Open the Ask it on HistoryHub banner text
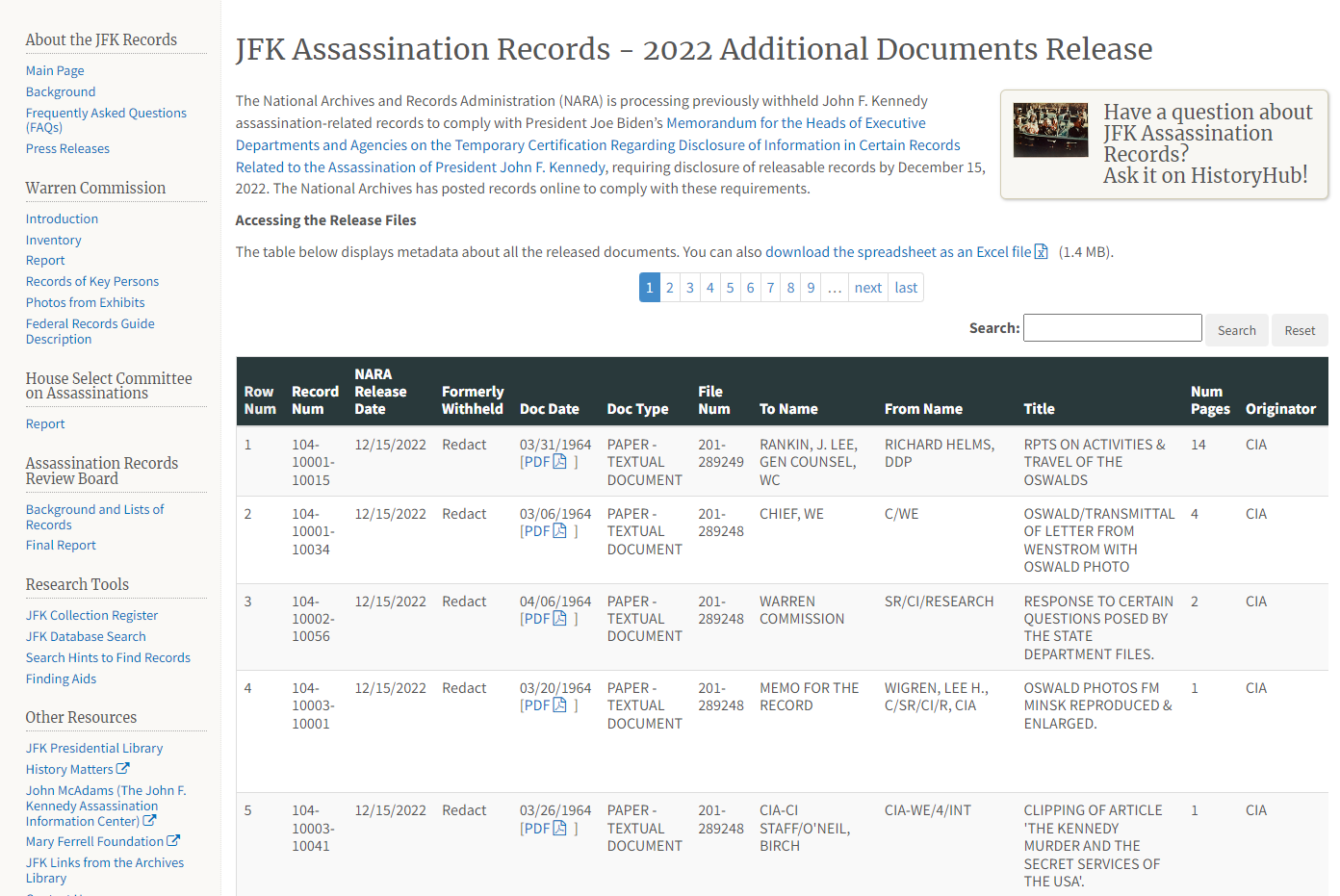 click(1205, 175)
